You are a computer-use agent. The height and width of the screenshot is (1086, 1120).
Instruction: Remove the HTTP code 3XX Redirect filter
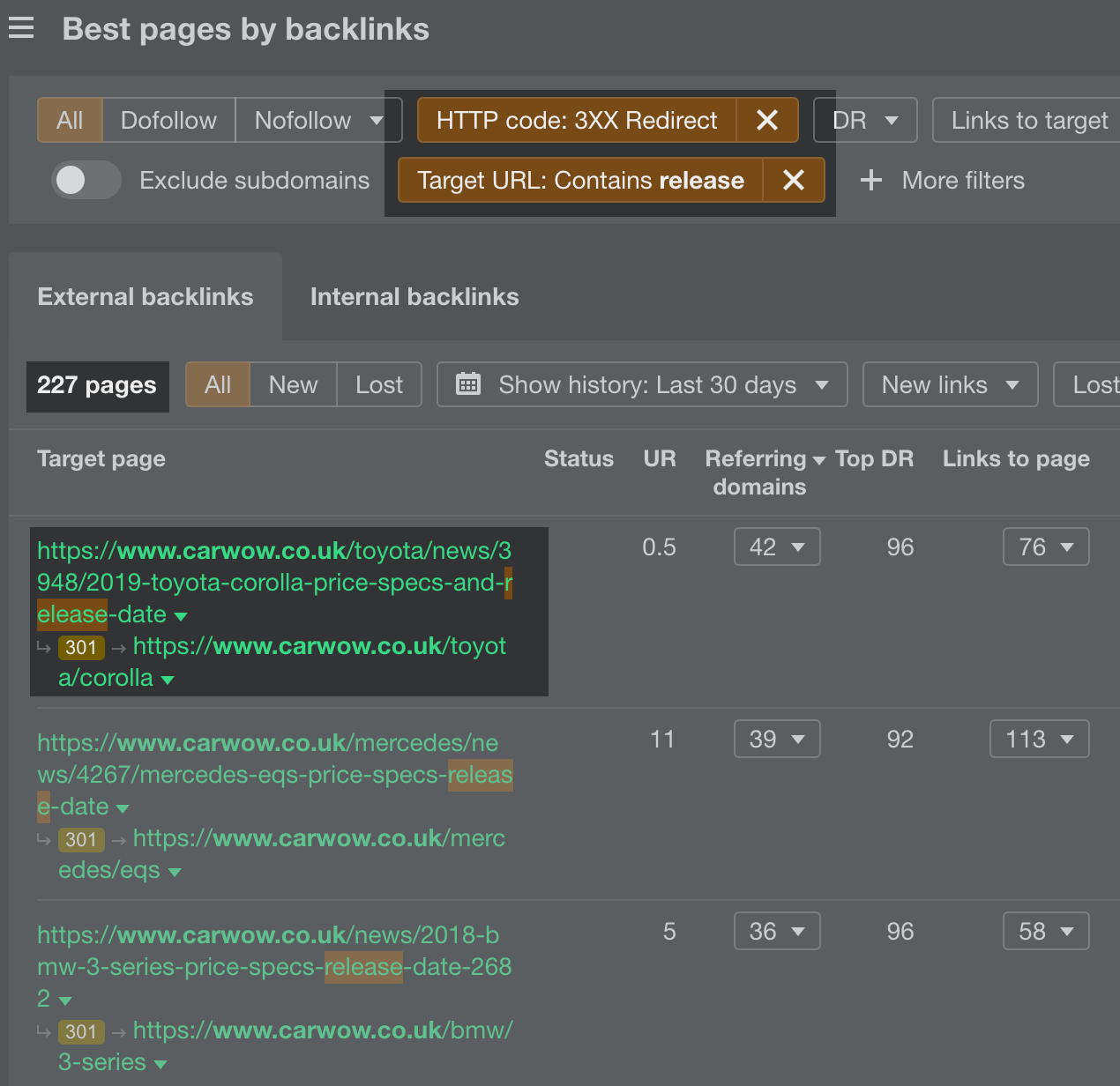point(766,120)
